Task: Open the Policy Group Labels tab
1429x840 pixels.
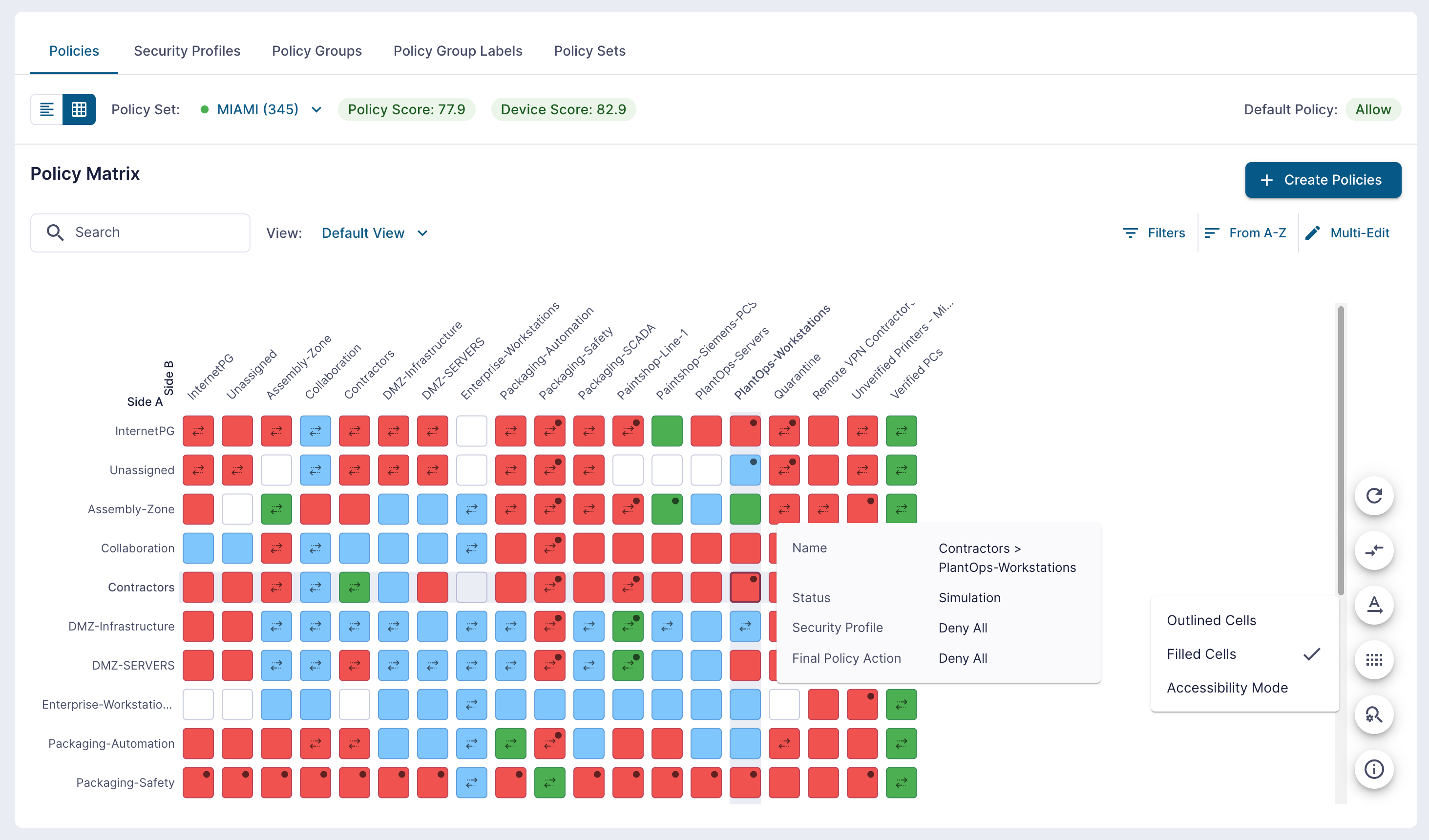Action: click(x=458, y=51)
